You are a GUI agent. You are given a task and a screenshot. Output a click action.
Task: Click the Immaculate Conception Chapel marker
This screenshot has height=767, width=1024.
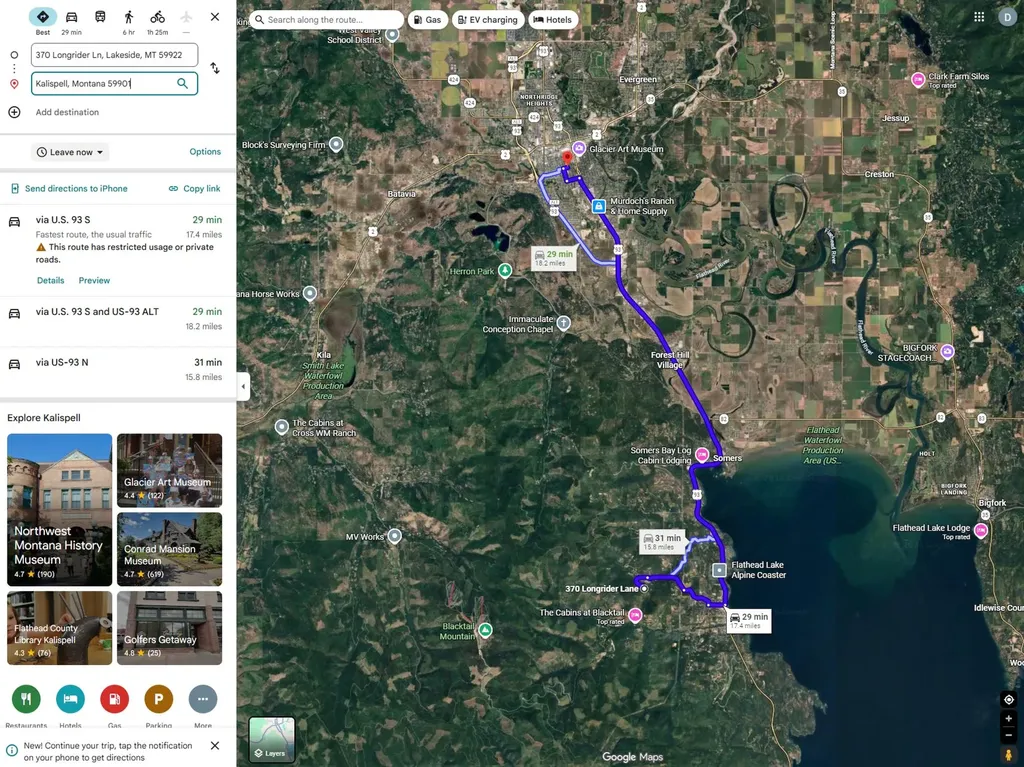click(563, 323)
